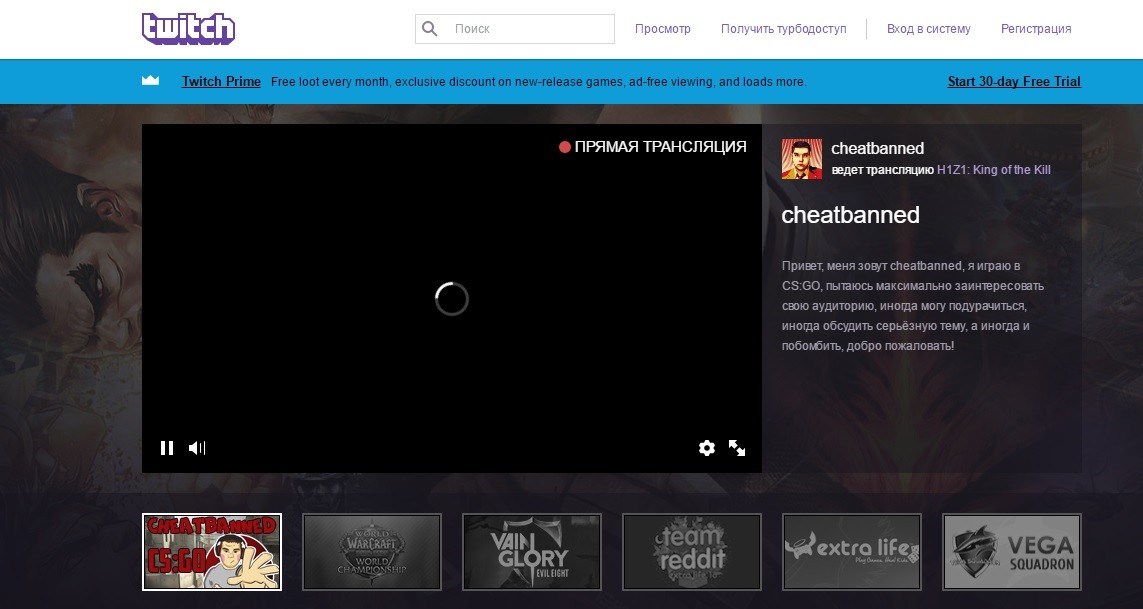Click the loading video player area
Viewport: 1143px width, 609px height.
click(x=451, y=298)
